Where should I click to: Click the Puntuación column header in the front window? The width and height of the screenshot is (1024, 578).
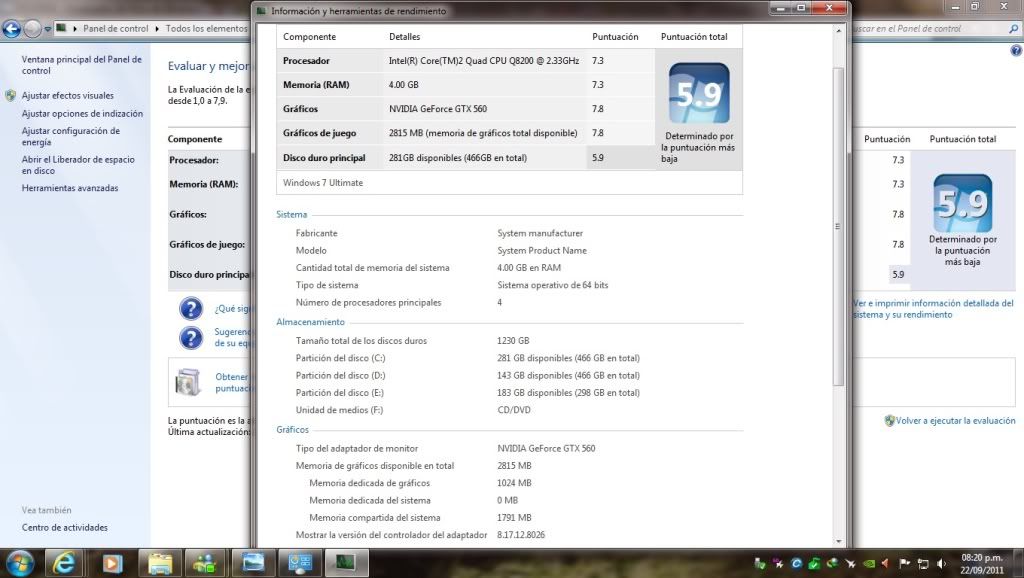[615, 37]
